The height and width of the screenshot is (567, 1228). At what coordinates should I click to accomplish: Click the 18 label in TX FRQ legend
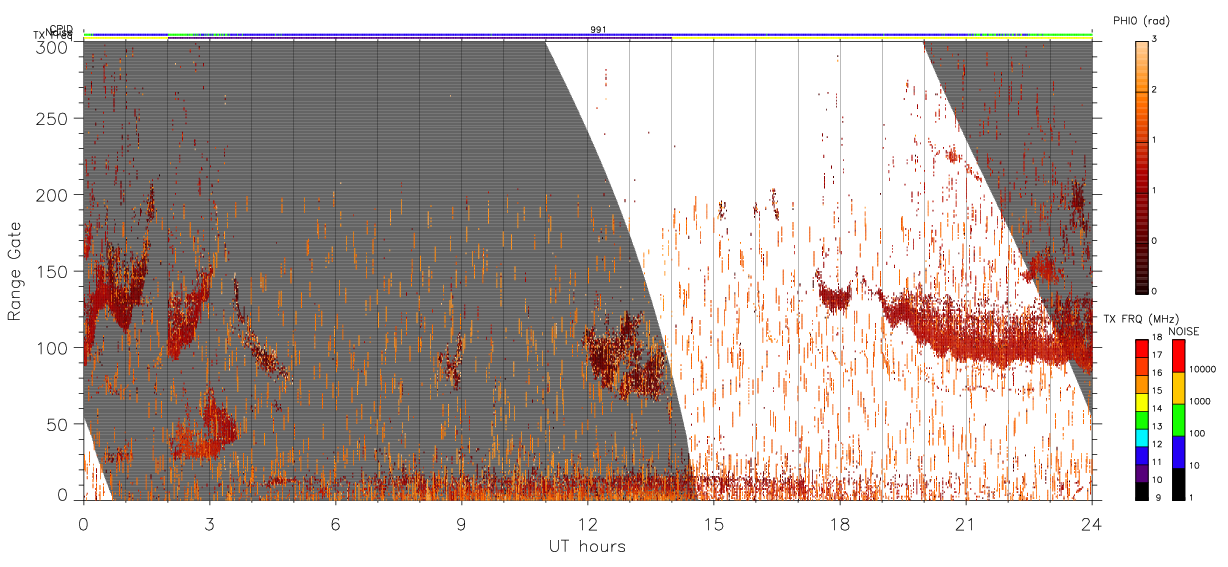pos(1158,337)
